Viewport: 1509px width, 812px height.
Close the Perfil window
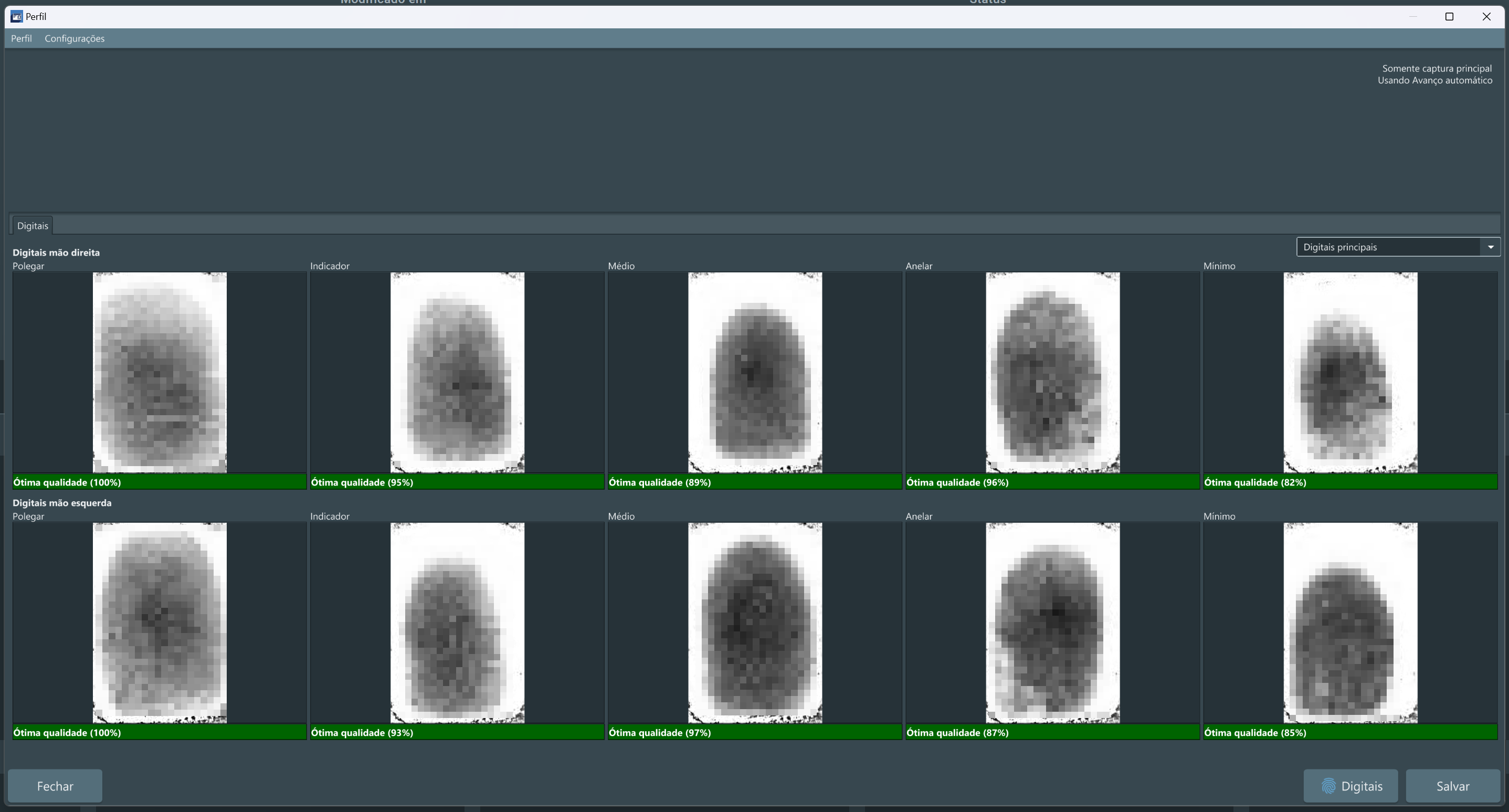(1487, 16)
